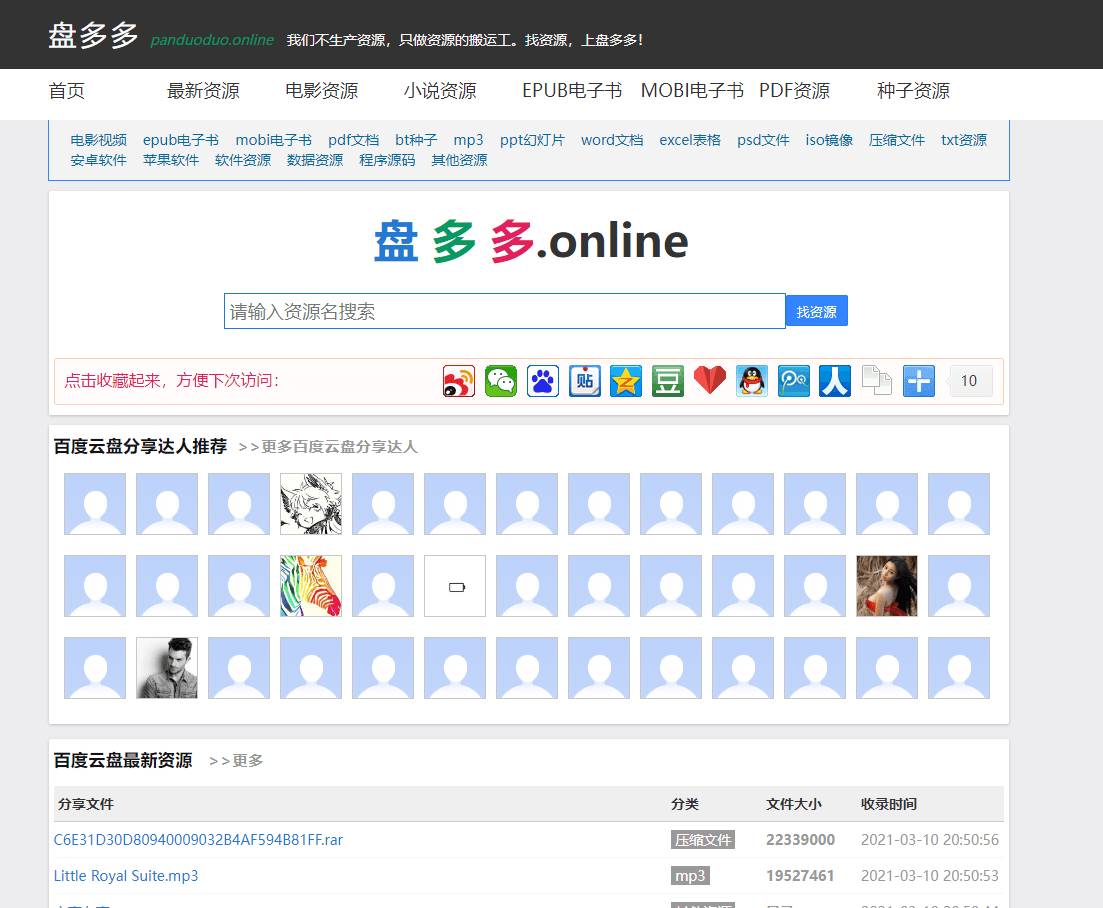Share the page to Douban
The width and height of the screenshot is (1103, 908).
(x=668, y=381)
